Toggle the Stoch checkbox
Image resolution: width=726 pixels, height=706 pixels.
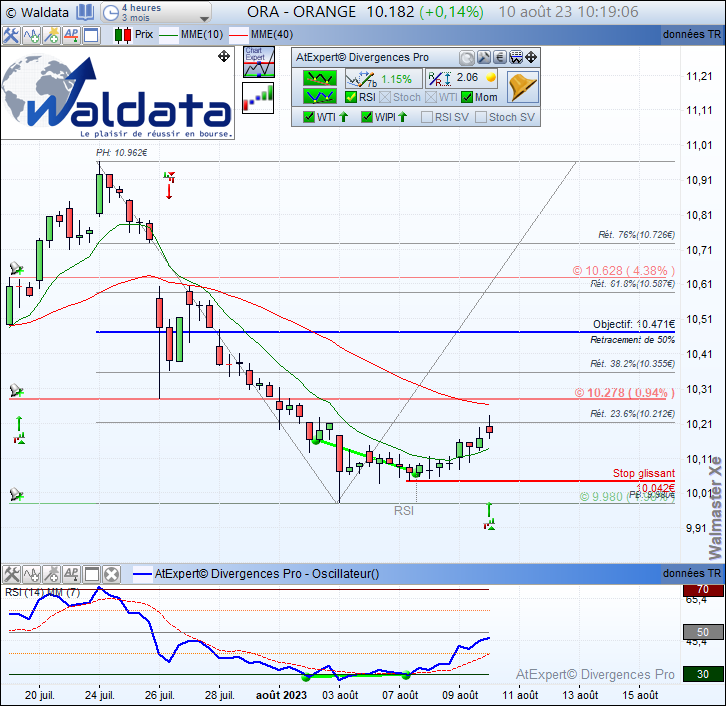[x=385, y=97]
